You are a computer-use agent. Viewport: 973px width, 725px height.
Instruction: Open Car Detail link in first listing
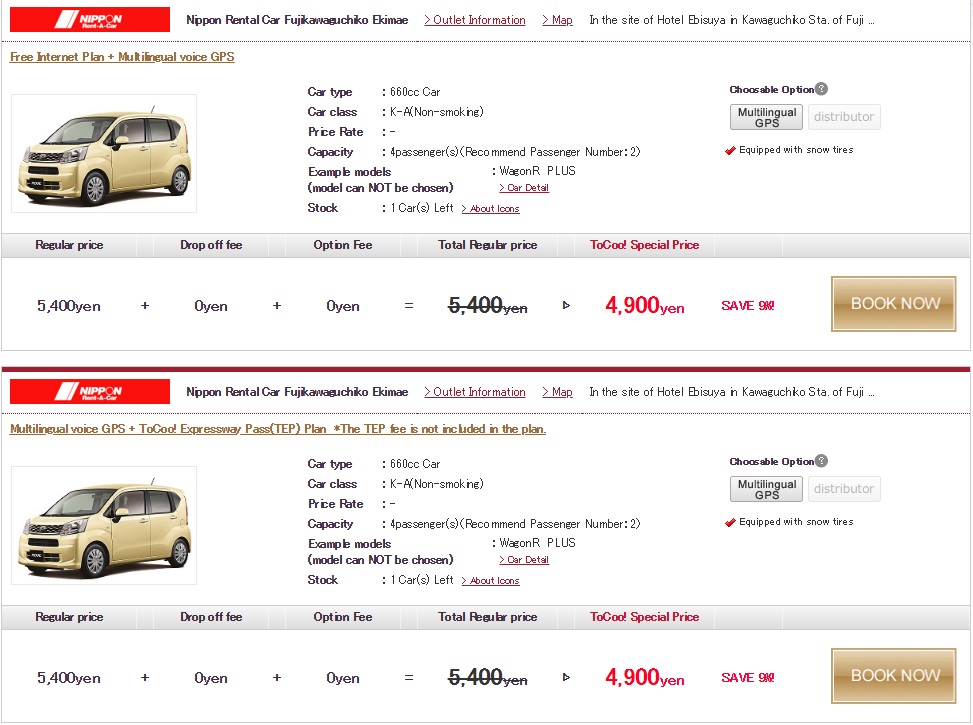(524, 188)
